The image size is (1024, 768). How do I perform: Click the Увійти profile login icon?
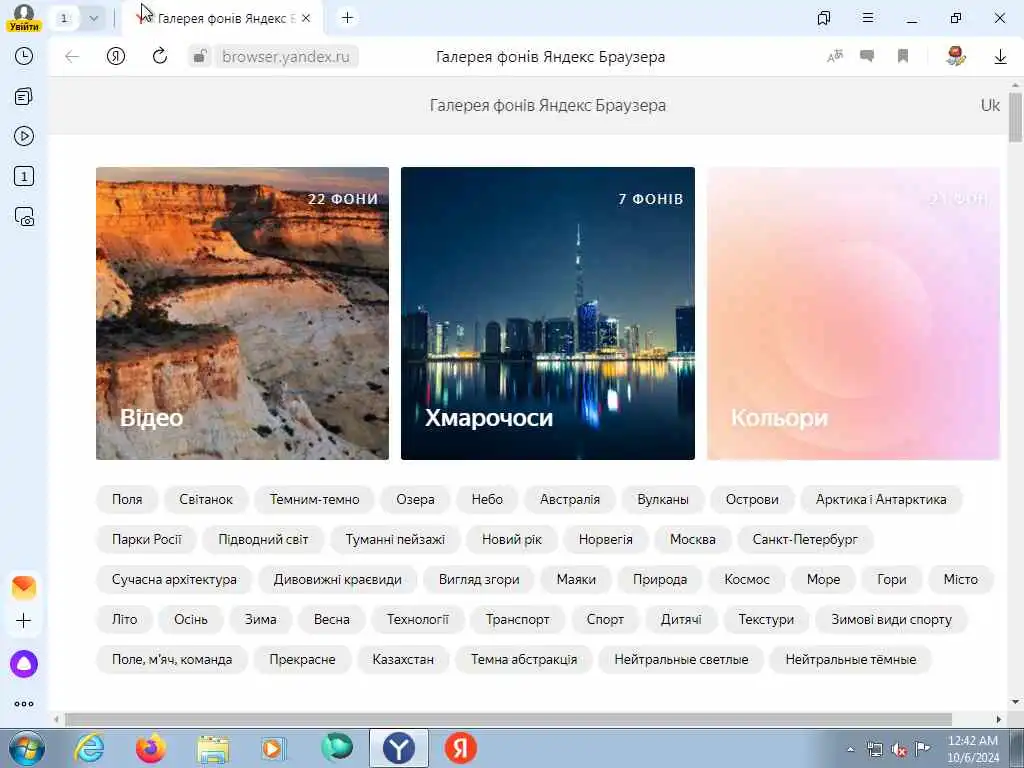tap(24, 18)
